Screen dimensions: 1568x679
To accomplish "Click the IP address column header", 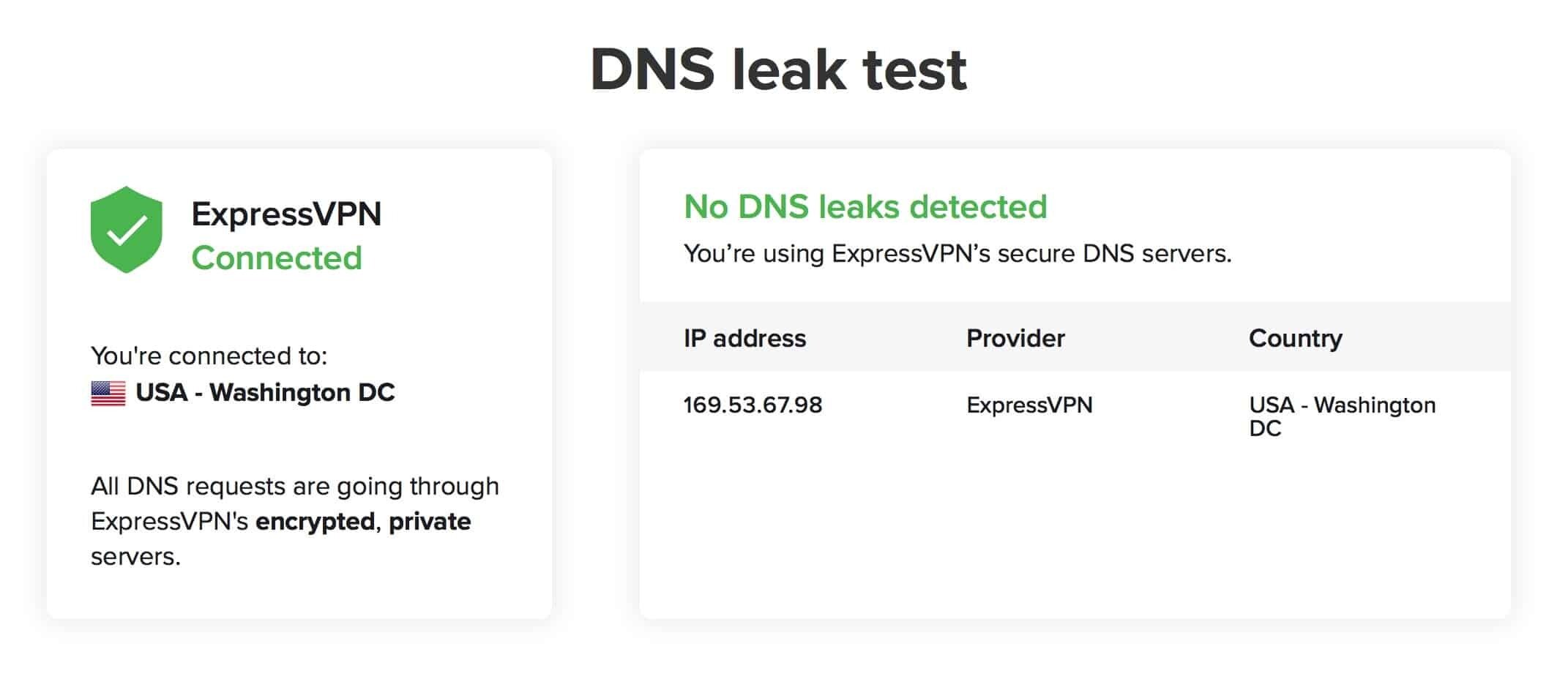I will tap(744, 338).
